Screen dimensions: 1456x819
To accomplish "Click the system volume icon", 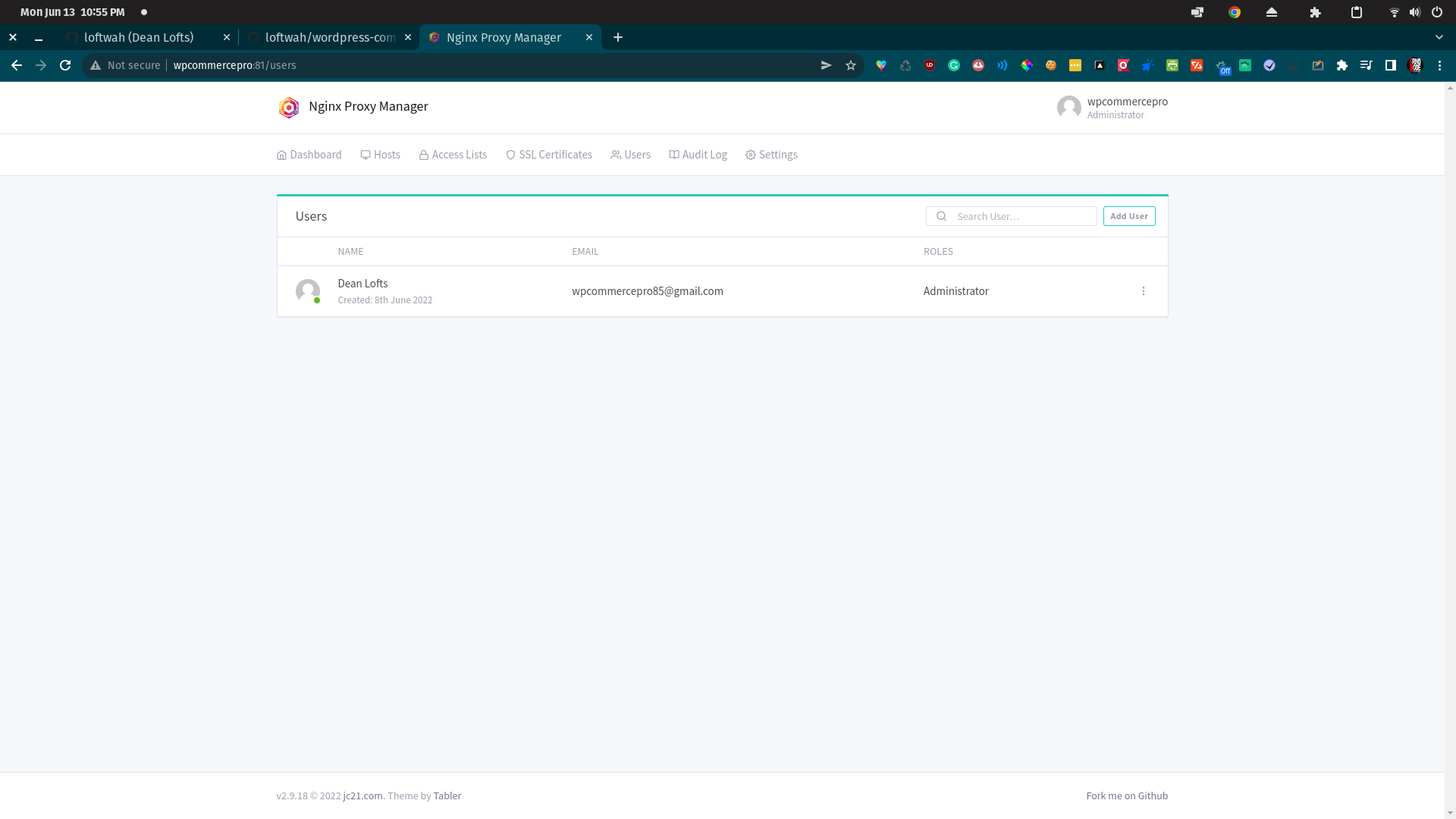I will click(x=1414, y=12).
